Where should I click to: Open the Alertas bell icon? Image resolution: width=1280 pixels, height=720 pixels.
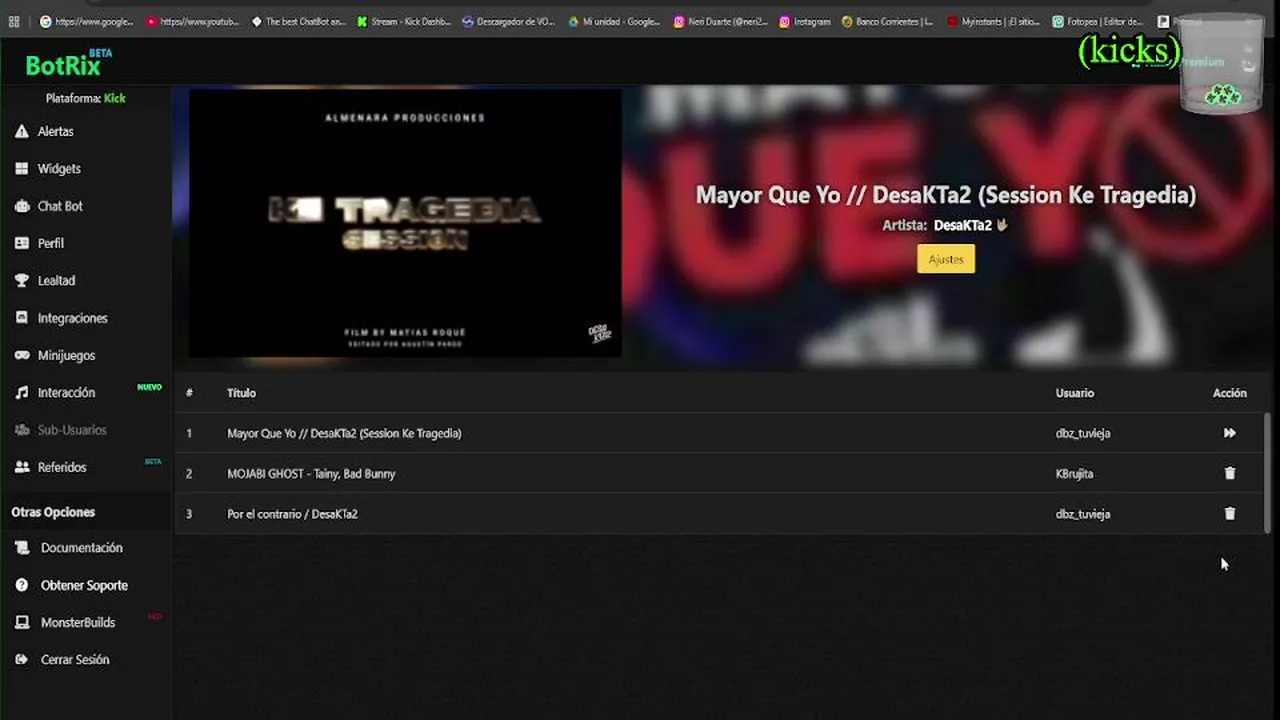point(22,131)
